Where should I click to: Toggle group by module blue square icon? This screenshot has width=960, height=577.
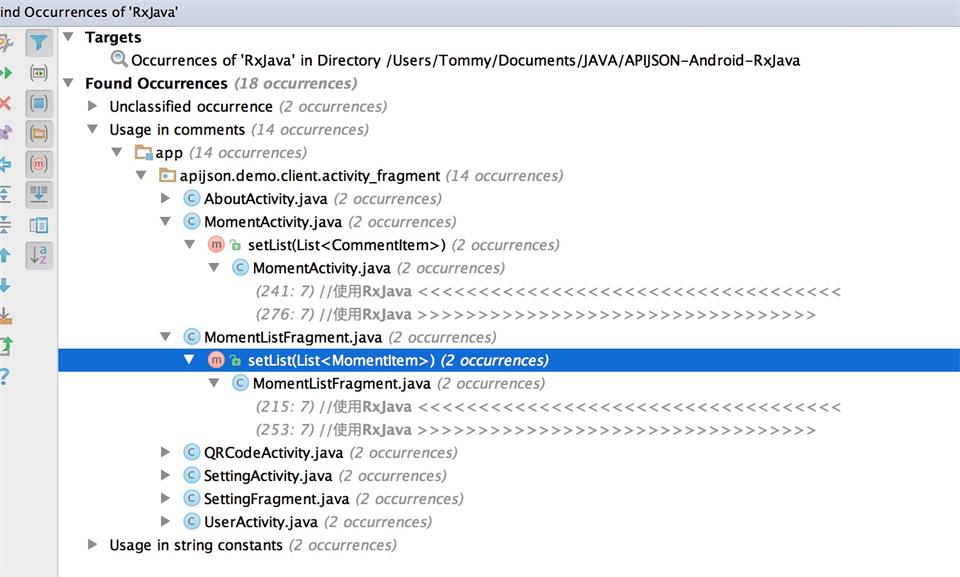coord(39,103)
